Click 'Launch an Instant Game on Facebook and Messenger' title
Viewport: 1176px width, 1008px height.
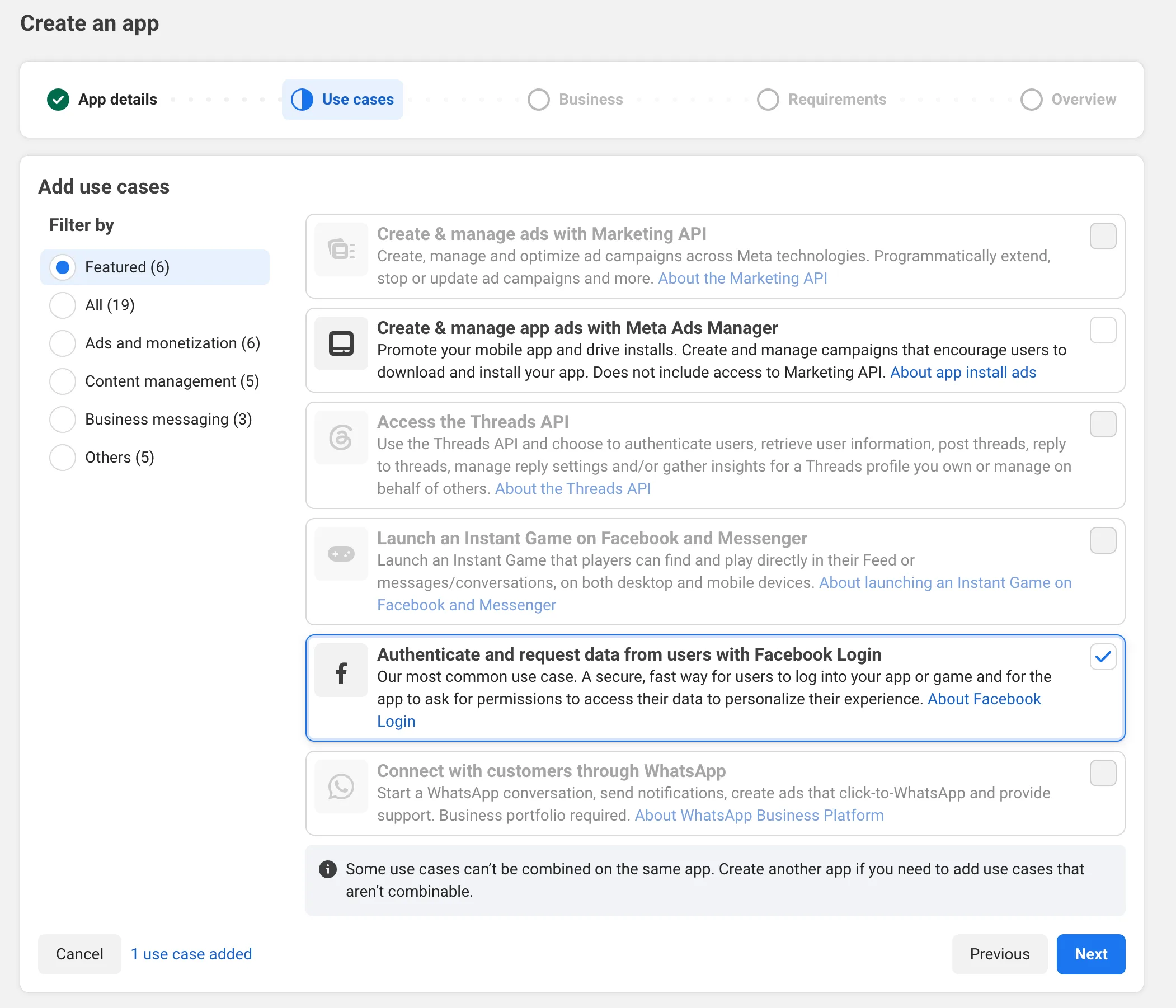click(x=592, y=538)
